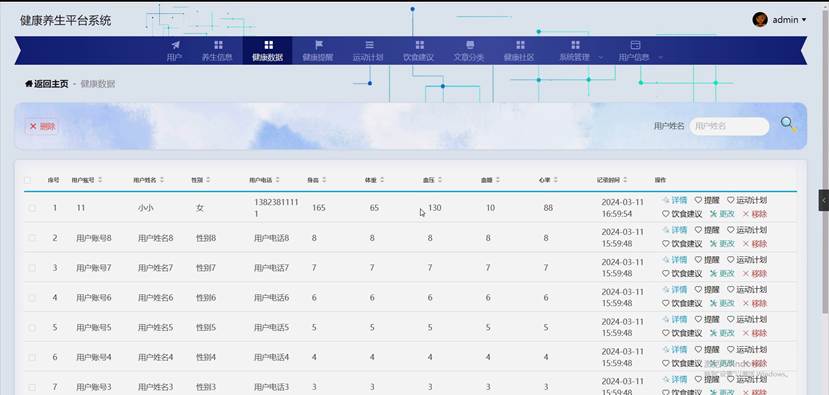Check the checkbox for 用户账号6 row

pyautogui.click(x=32, y=298)
